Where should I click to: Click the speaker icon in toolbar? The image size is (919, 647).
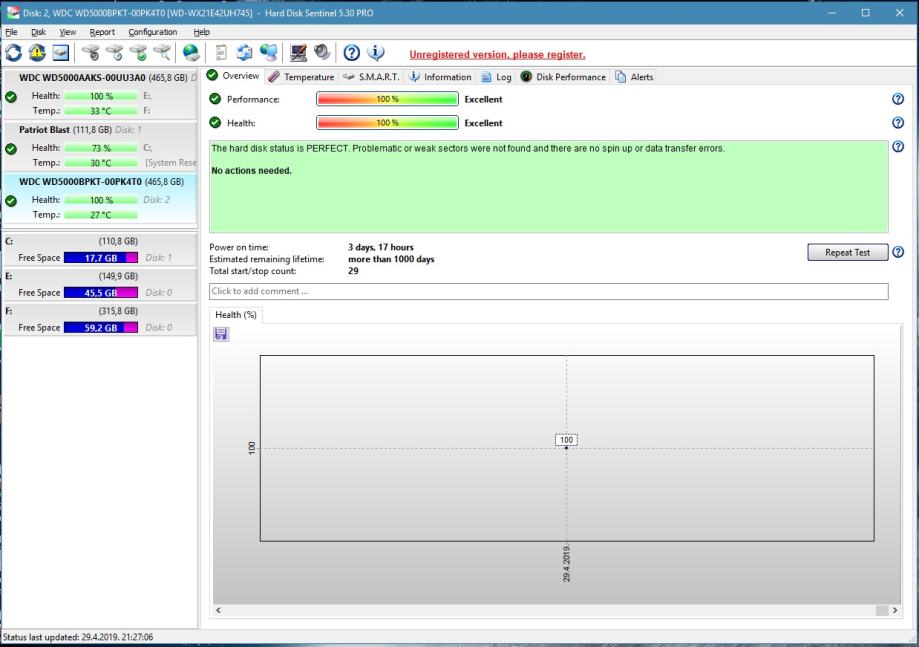(322, 54)
